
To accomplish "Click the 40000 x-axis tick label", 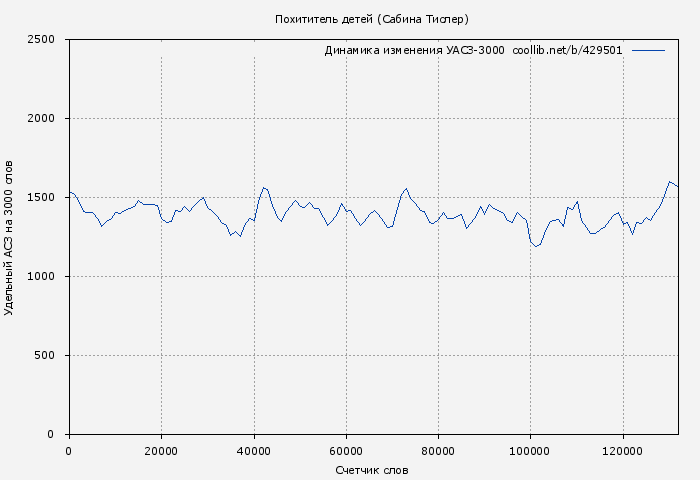I will point(253,451).
